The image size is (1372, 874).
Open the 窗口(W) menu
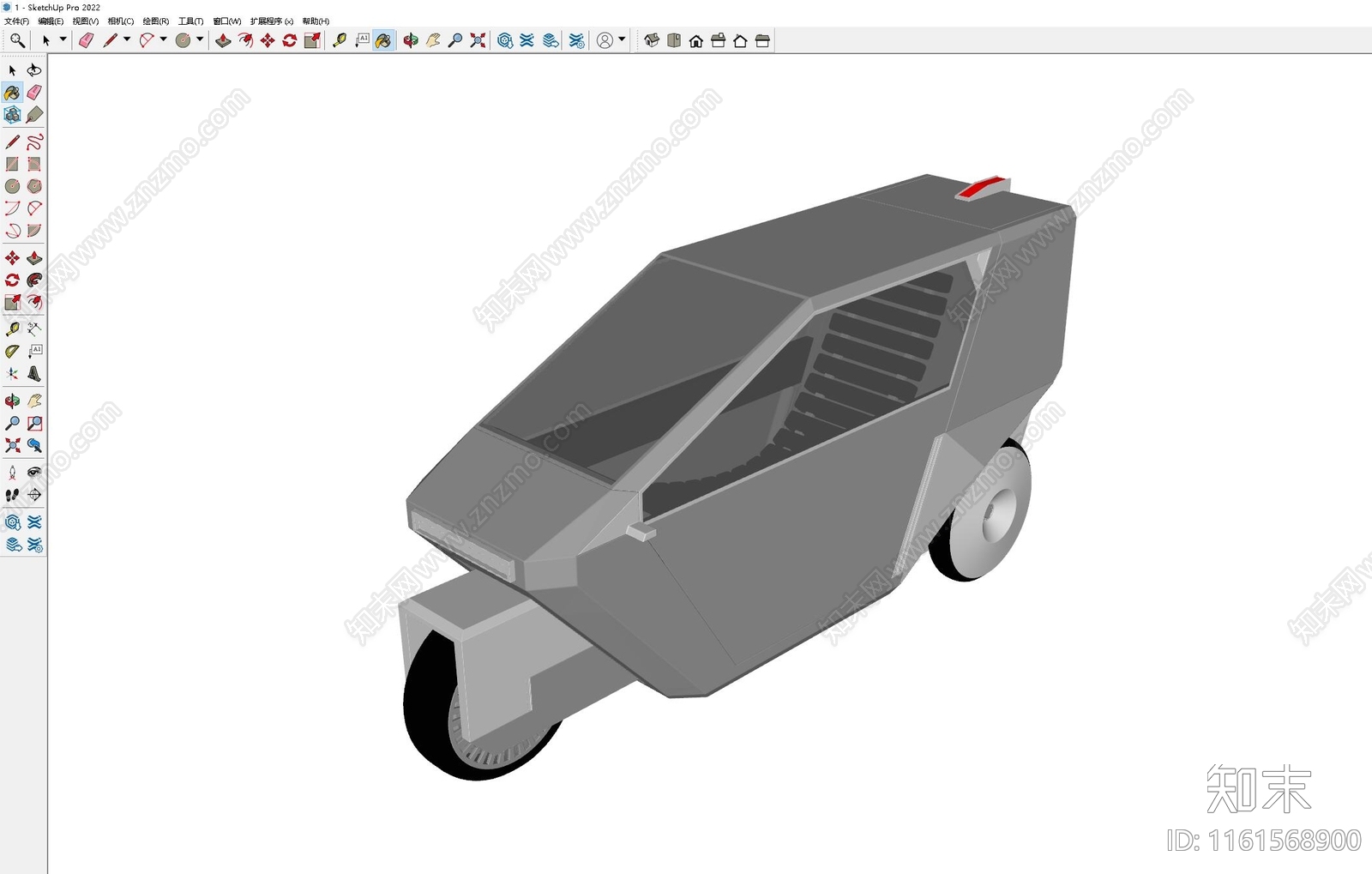pos(227,21)
